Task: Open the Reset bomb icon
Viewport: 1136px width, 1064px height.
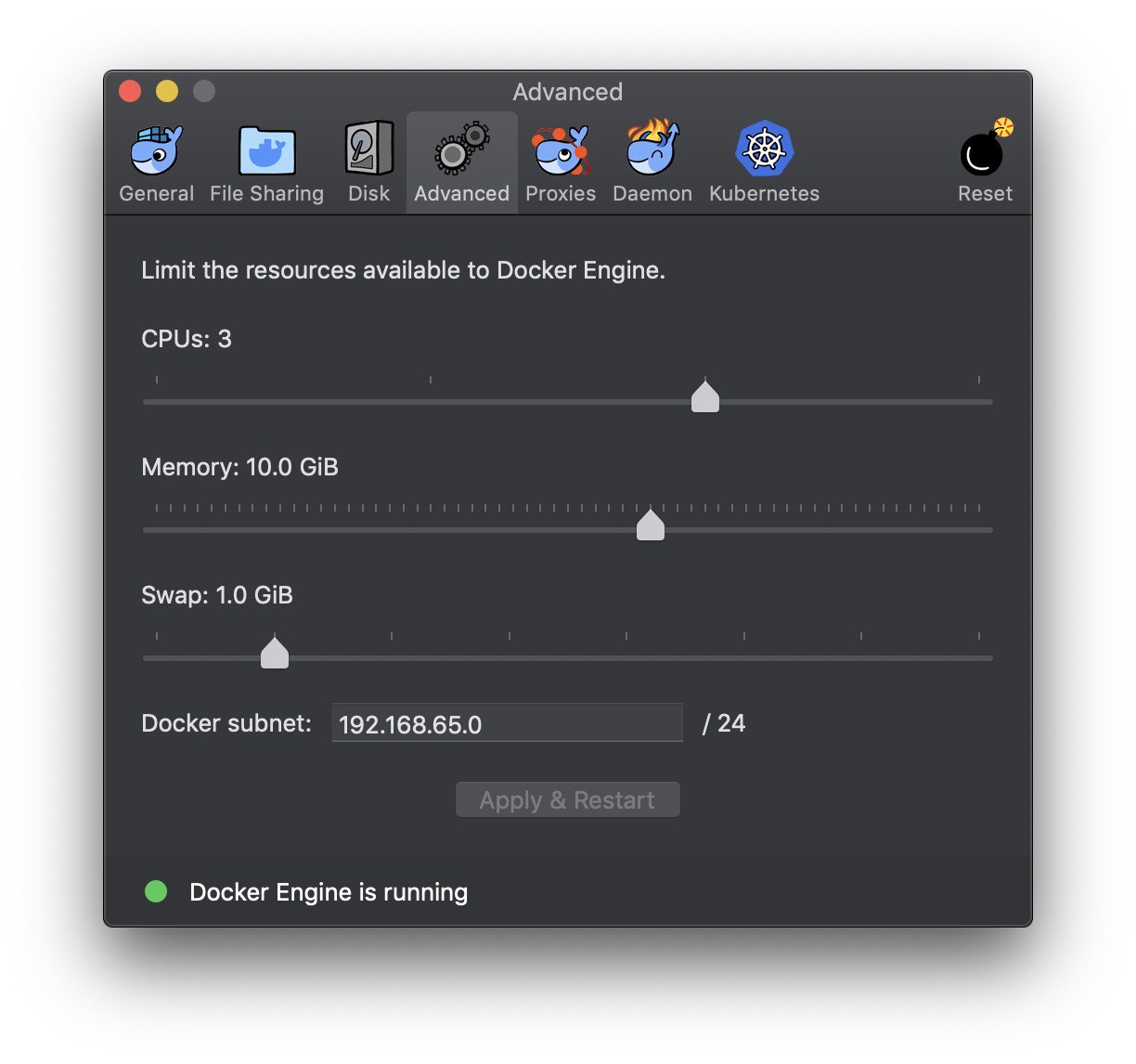Action: [986, 149]
